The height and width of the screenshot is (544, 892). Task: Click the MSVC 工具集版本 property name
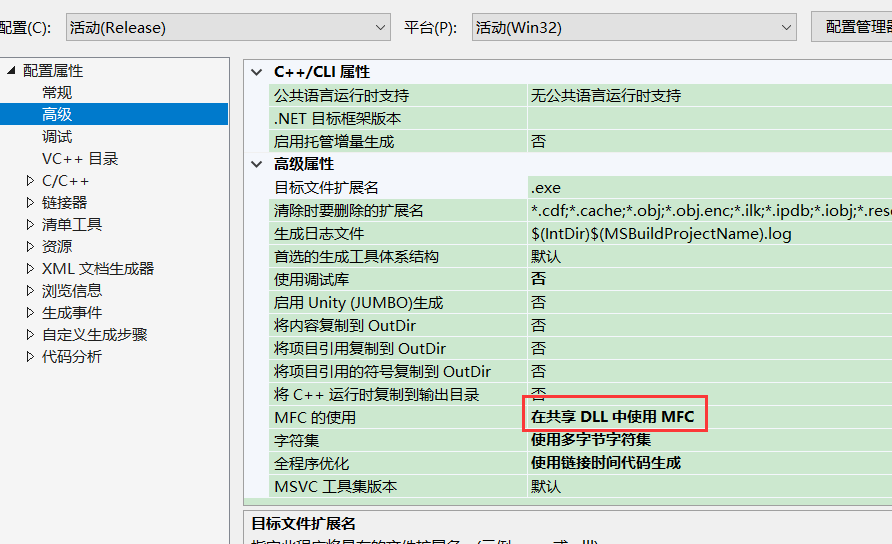coord(335,487)
